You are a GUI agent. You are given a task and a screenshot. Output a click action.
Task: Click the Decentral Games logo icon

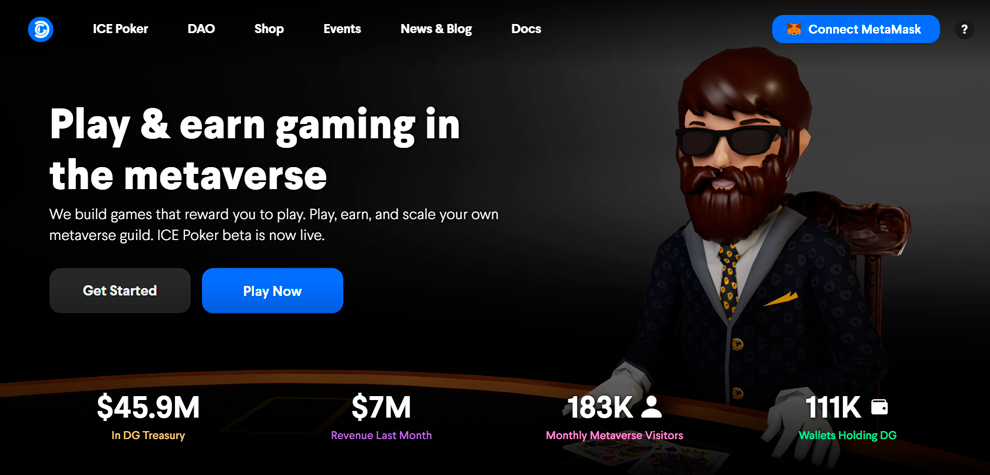pyautogui.click(x=40, y=29)
